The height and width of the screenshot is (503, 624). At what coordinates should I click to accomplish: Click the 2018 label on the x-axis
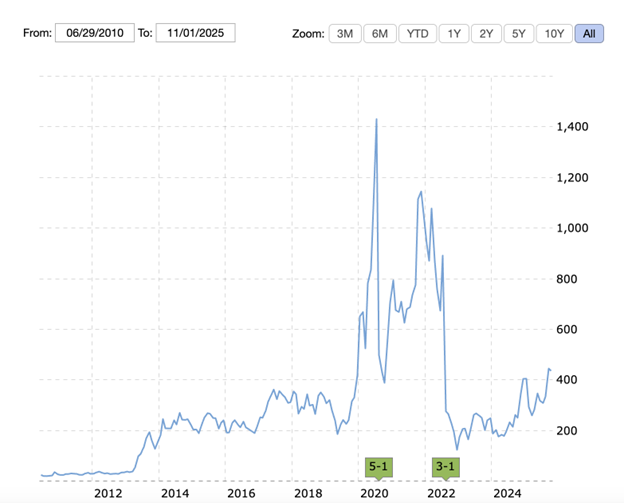[308, 493]
